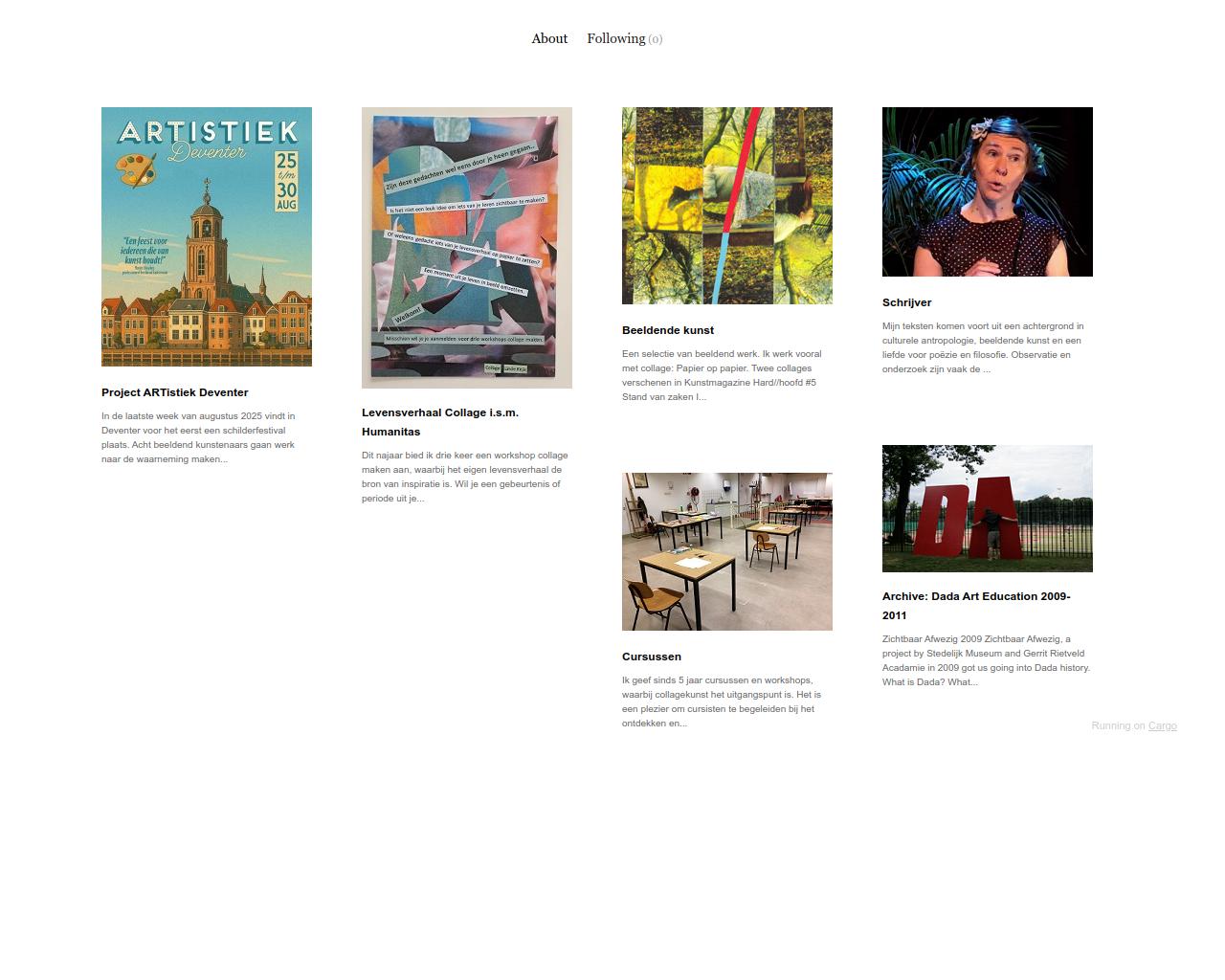This screenshot has width=1225, height=980.
Task: Open the Following link in navigation
Action: click(x=624, y=38)
